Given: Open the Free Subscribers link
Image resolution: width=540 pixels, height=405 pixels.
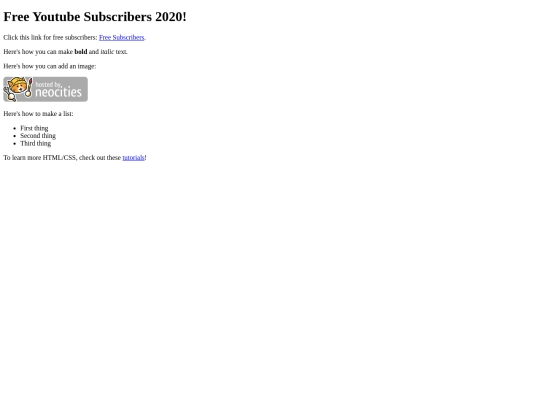Looking at the screenshot, I should [x=122, y=38].
